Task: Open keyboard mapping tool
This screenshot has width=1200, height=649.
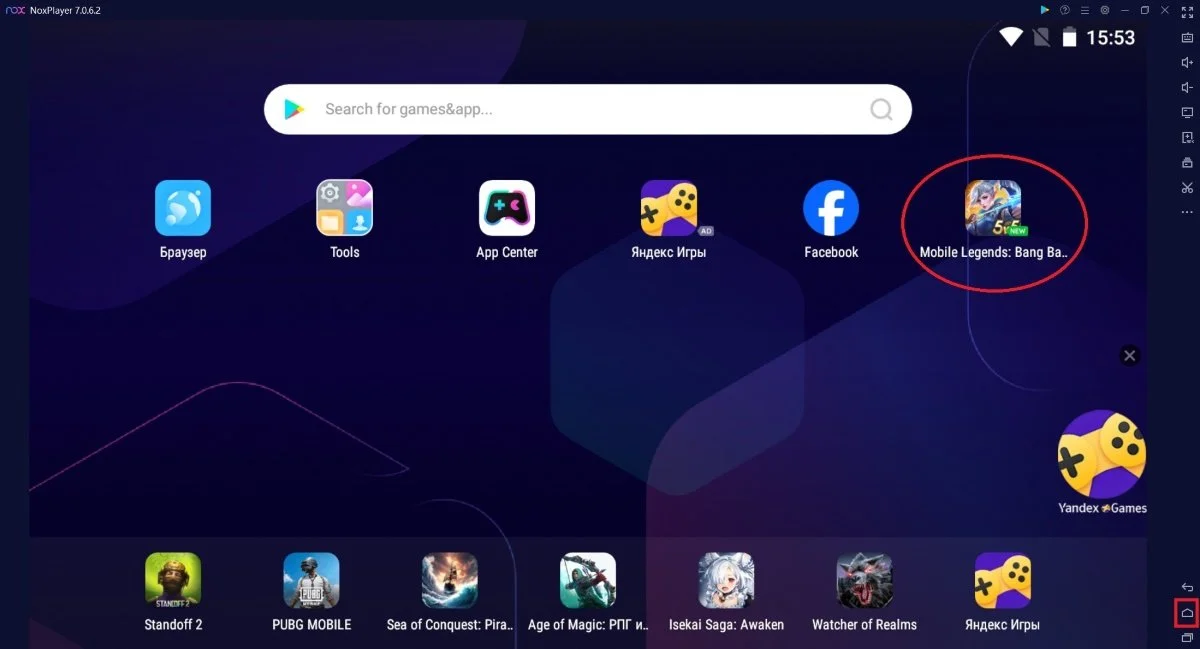Action: click(x=1187, y=36)
